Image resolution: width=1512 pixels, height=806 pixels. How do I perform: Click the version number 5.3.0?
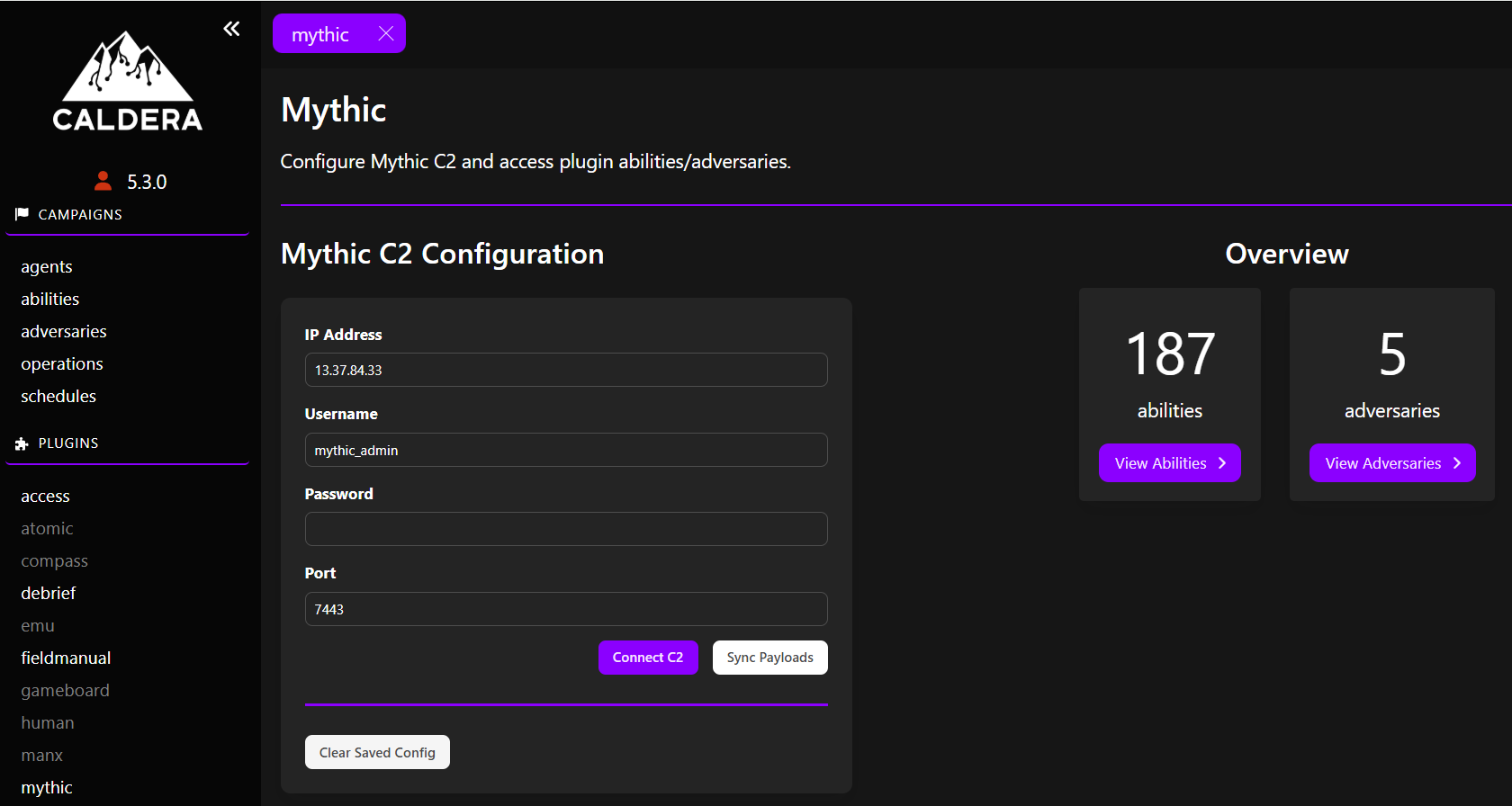[x=147, y=182]
